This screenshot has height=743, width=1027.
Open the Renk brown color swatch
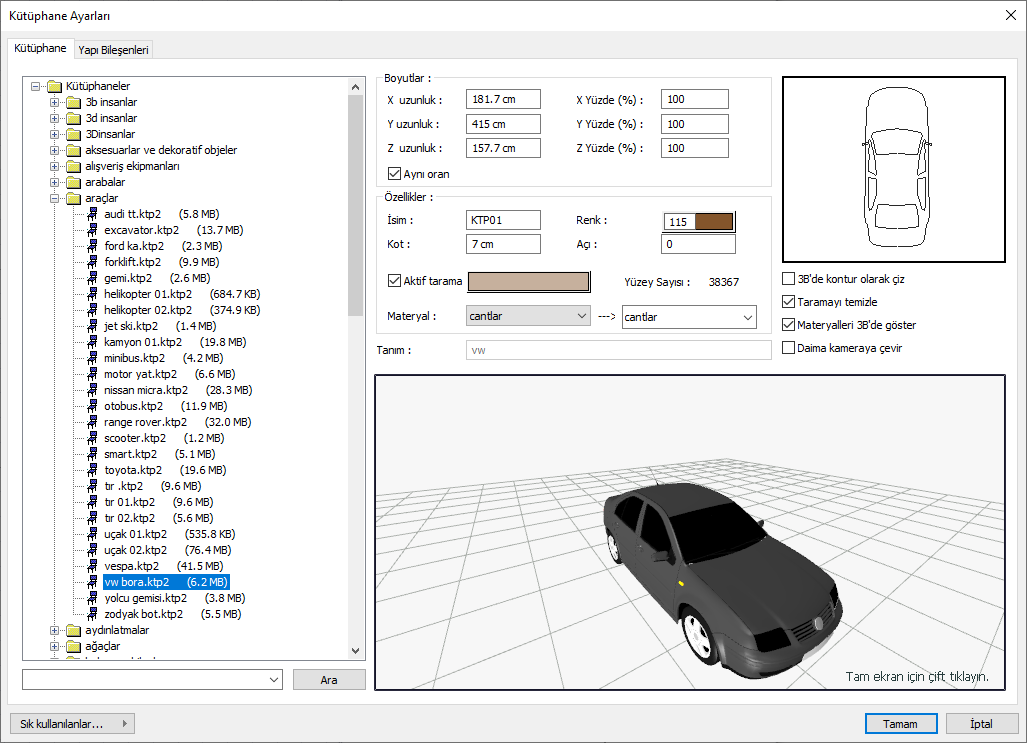pyautogui.click(x=714, y=221)
